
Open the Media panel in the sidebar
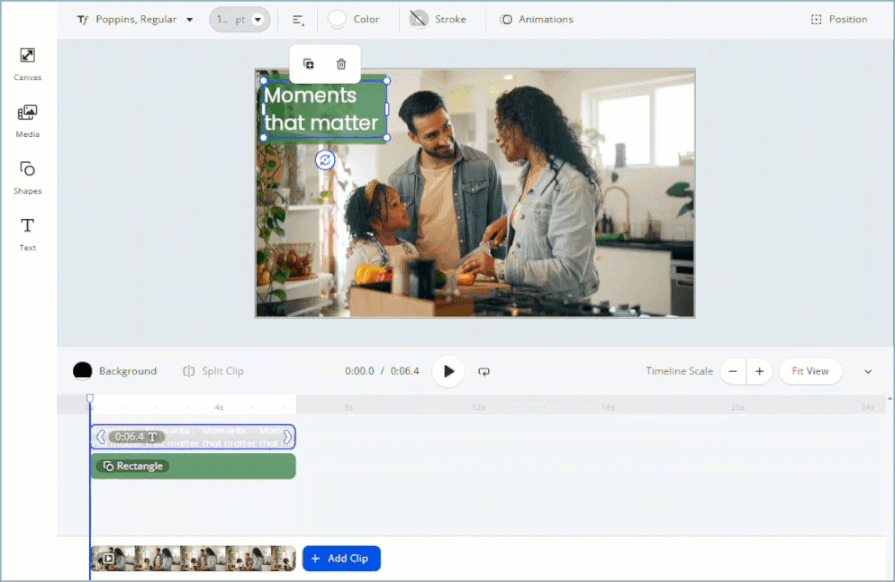tap(27, 120)
